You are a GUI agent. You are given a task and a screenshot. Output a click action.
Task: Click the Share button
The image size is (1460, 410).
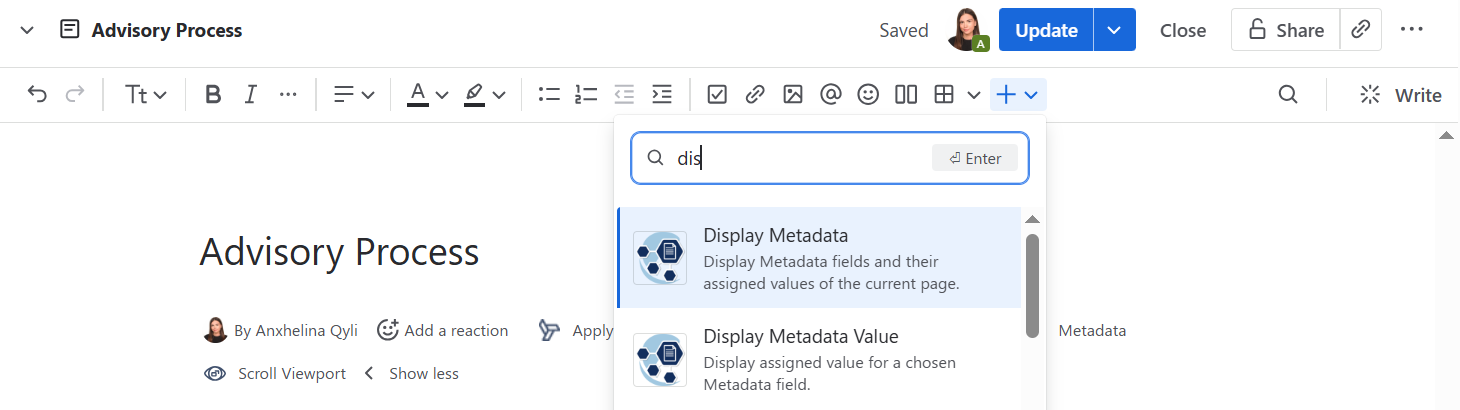click(1285, 30)
